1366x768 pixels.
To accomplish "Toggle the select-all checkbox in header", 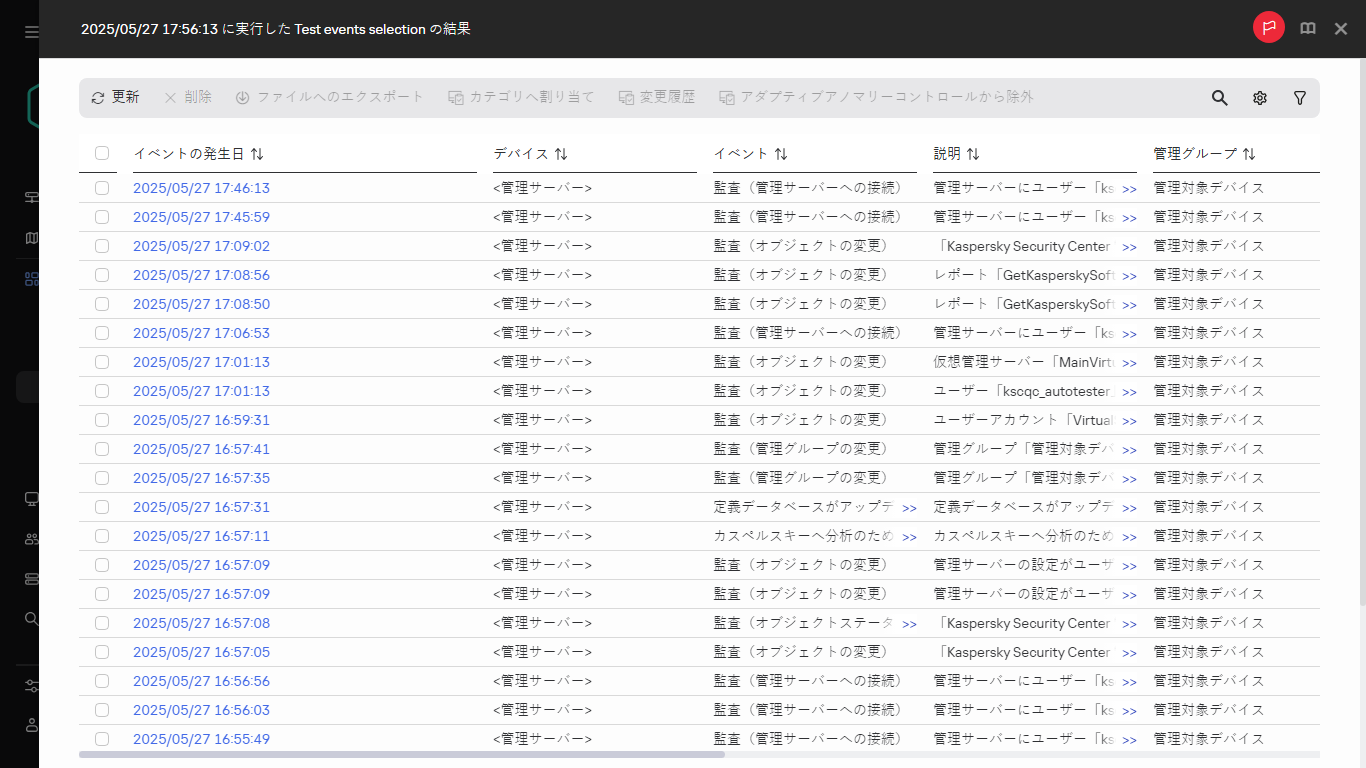I will coord(102,153).
